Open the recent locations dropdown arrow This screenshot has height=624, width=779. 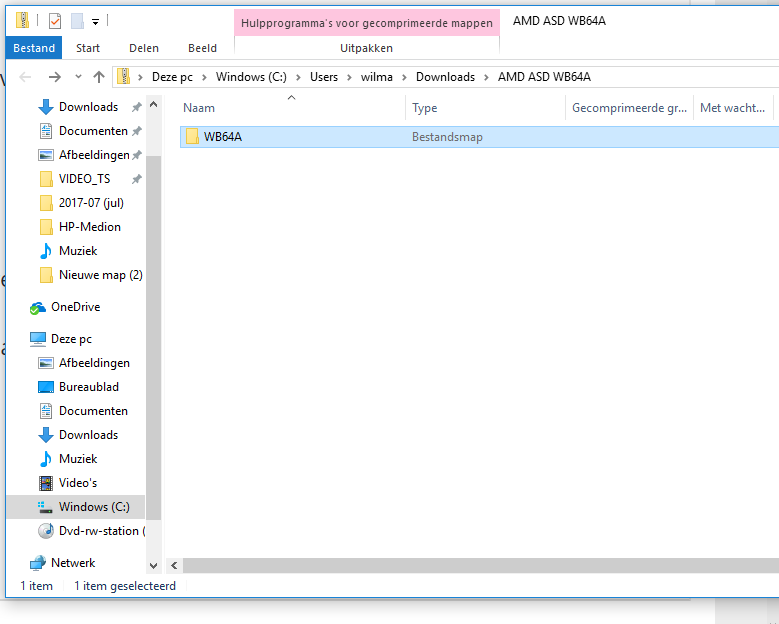coord(78,77)
